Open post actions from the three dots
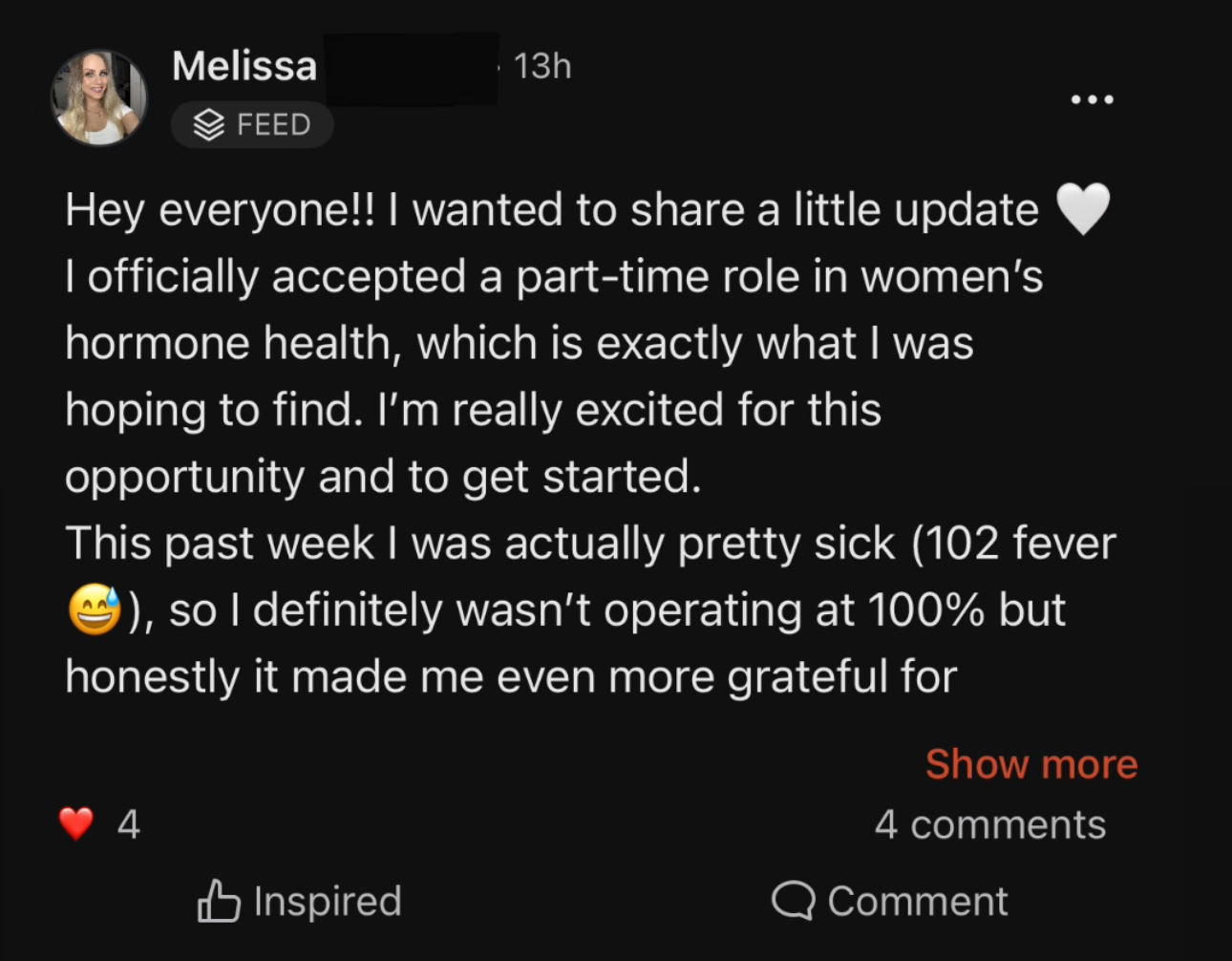Viewport: 1232px width, 961px height. point(1092,98)
